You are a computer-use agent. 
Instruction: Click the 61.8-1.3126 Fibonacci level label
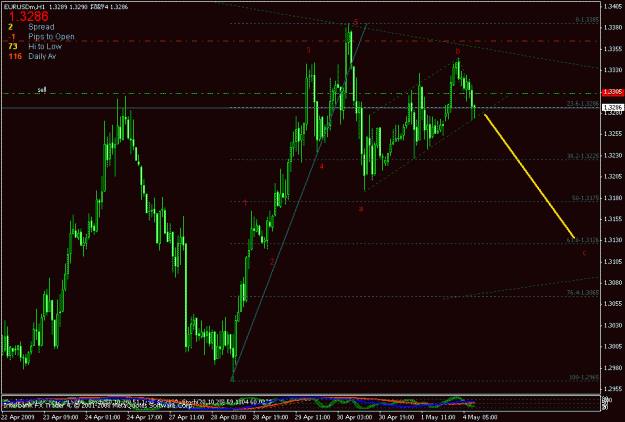click(583, 240)
